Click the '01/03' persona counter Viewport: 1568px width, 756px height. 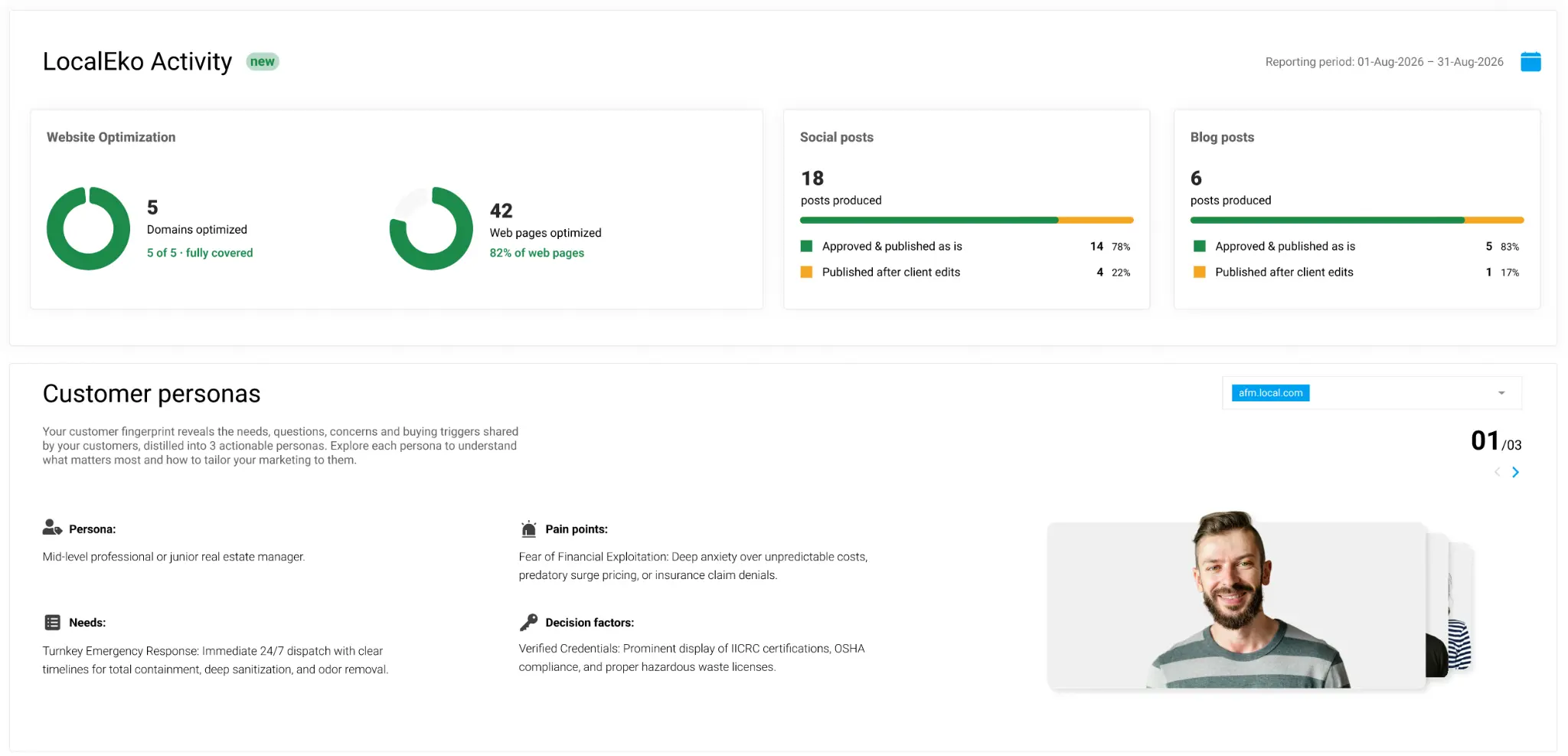pyautogui.click(x=1496, y=441)
